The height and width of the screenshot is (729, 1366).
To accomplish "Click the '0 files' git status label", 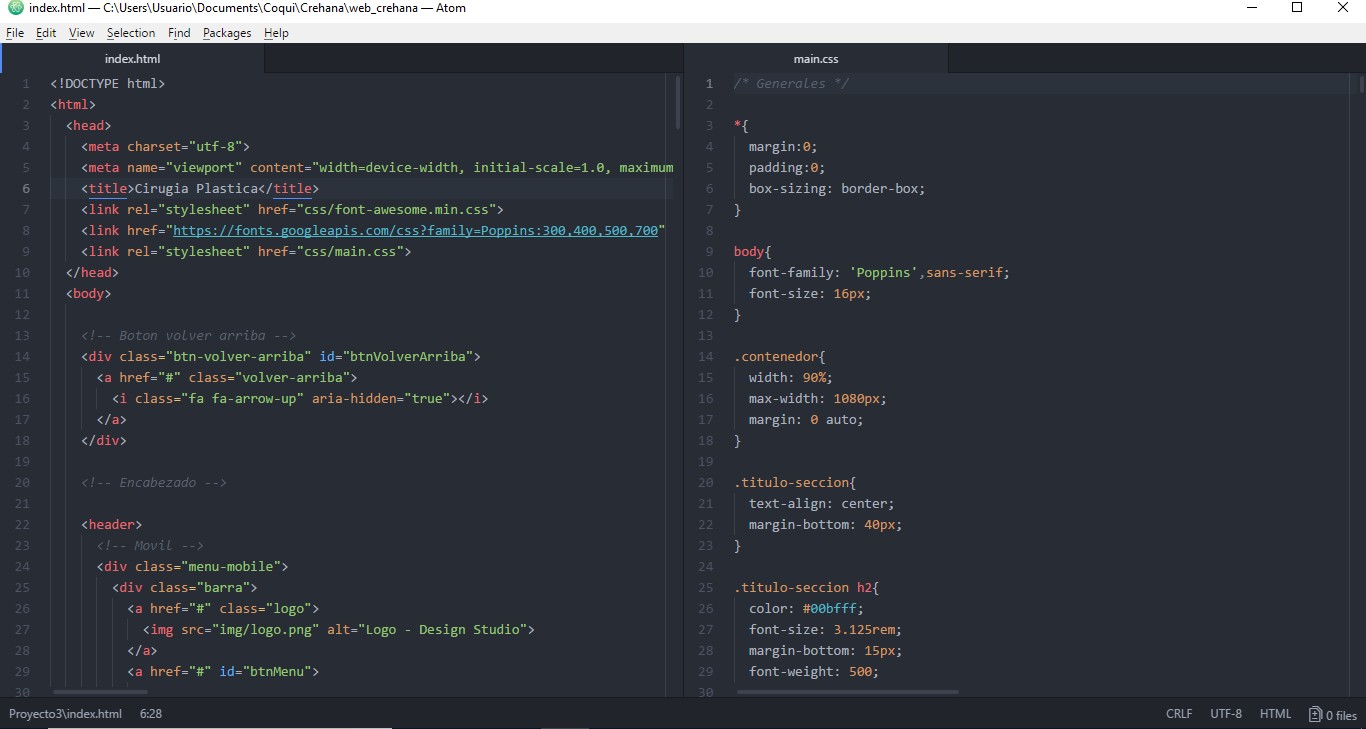I will (1341, 715).
